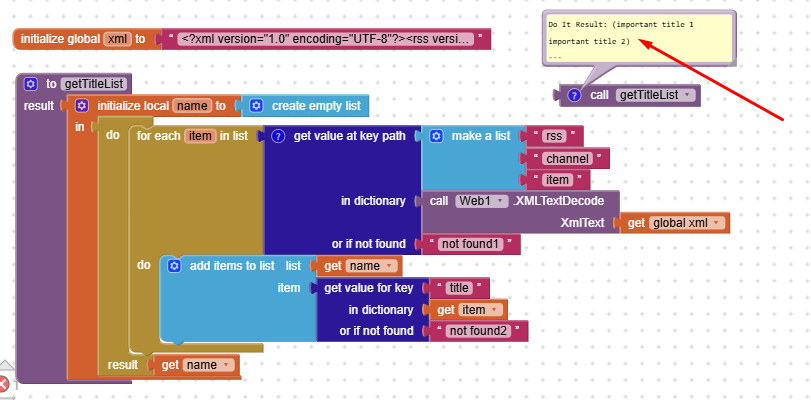Image resolution: width=811 pixels, height=400 pixels.
Task: Edit the global variable name xml
Action: [x=117, y=39]
